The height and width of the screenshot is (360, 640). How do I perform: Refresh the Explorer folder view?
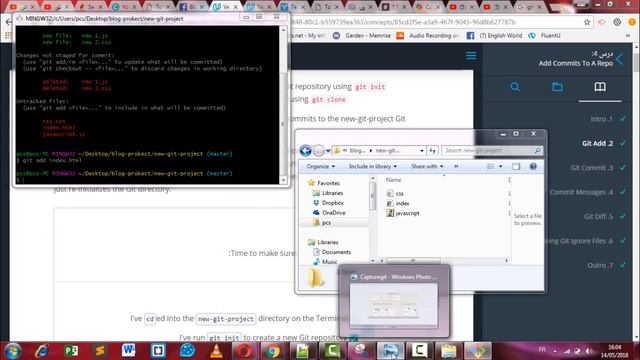coord(433,151)
